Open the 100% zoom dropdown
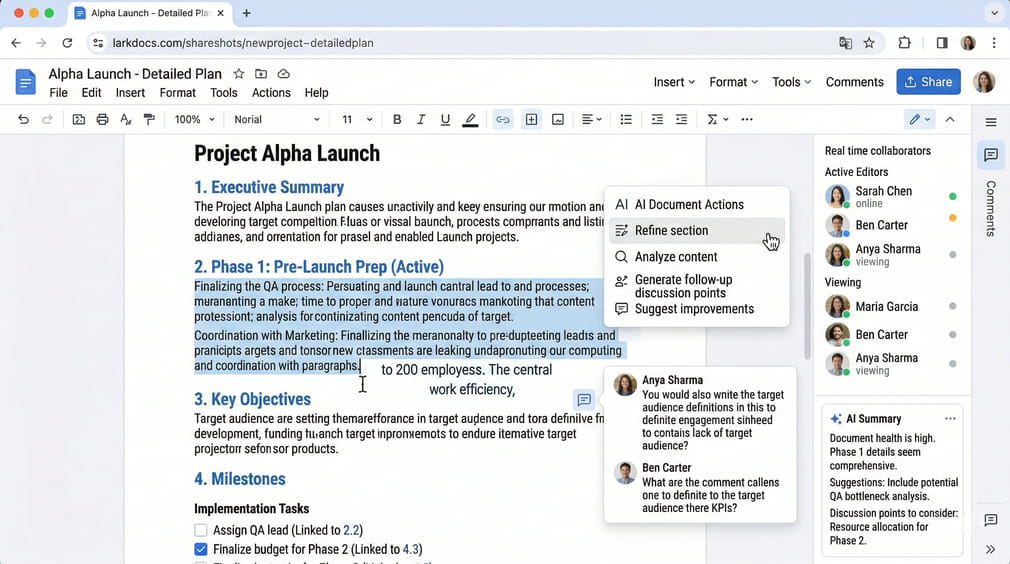This screenshot has width=1010, height=564. point(194,119)
